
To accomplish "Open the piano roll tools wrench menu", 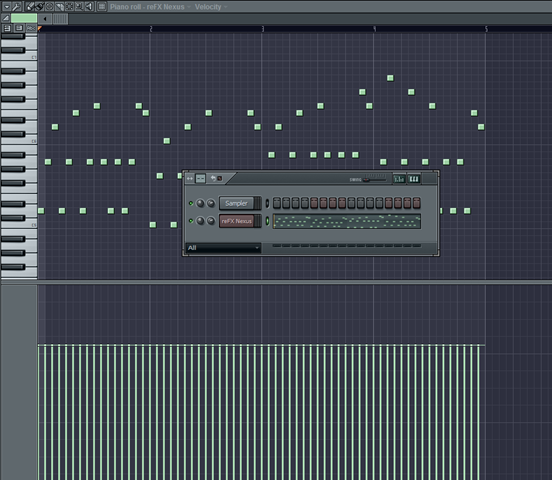I will (x=17, y=6).
